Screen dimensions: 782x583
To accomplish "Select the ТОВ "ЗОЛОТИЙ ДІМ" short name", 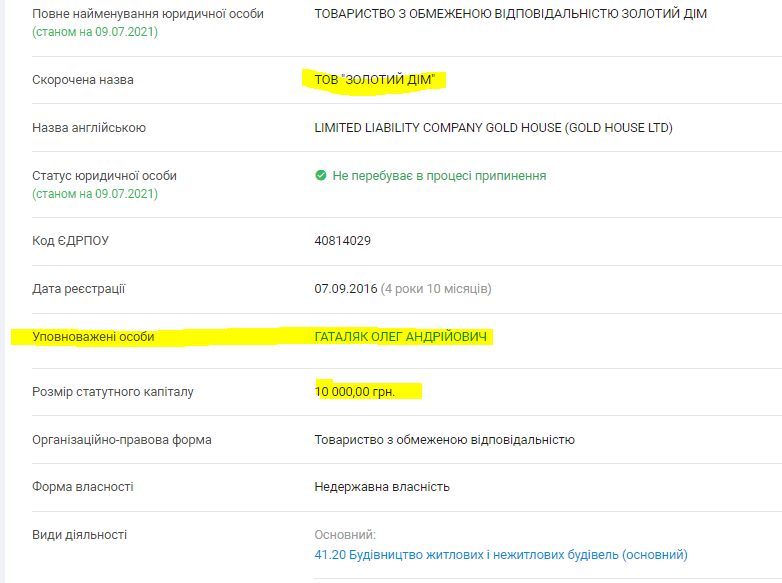I will click(x=375, y=79).
